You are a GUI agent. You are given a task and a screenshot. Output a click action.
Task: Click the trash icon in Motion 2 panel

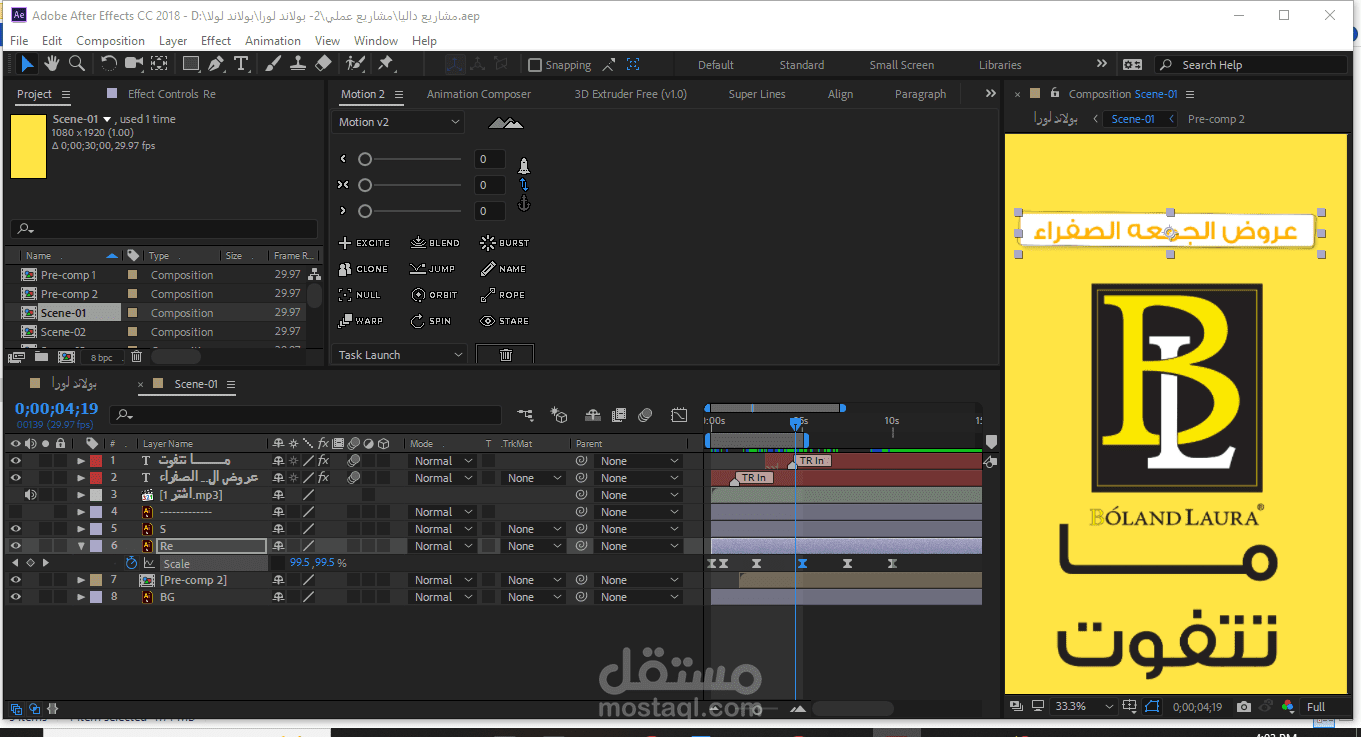[x=505, y=354]
